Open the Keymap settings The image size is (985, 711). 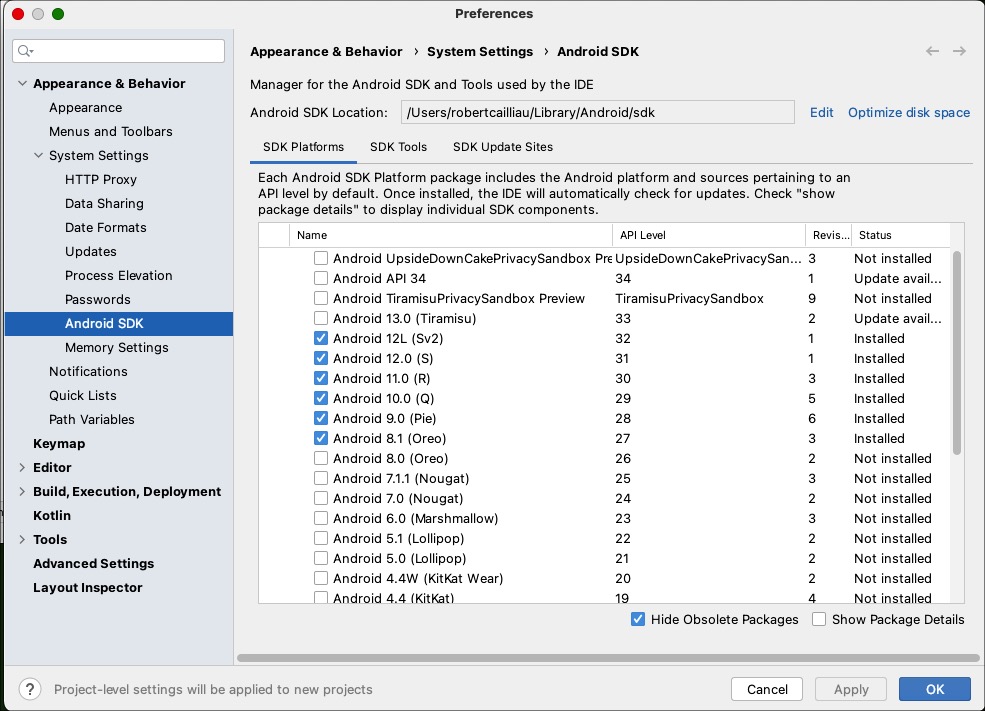[59, 443]
